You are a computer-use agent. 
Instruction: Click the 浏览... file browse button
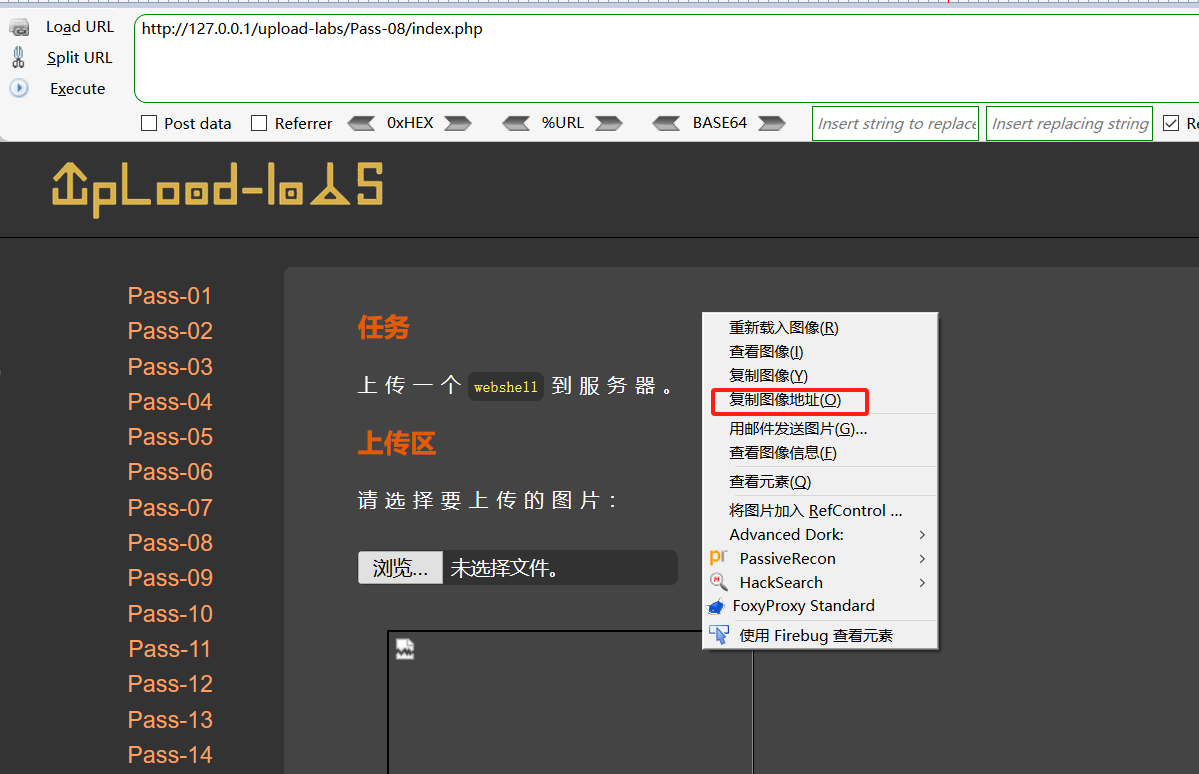[x=400, y=567]
